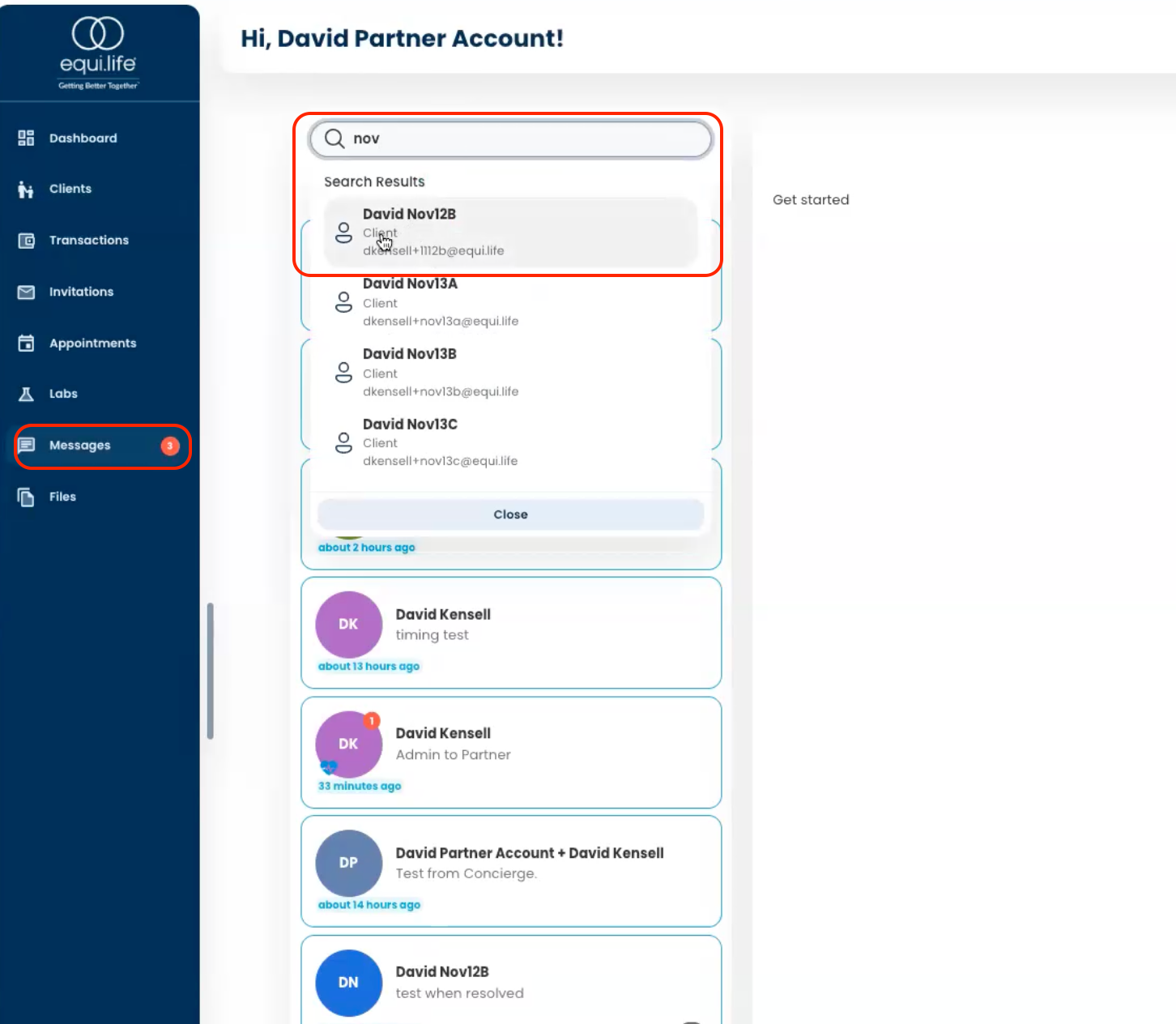1176x1024 pixels.
Task: Click the Clients people icon
Action: pos(26,190)
